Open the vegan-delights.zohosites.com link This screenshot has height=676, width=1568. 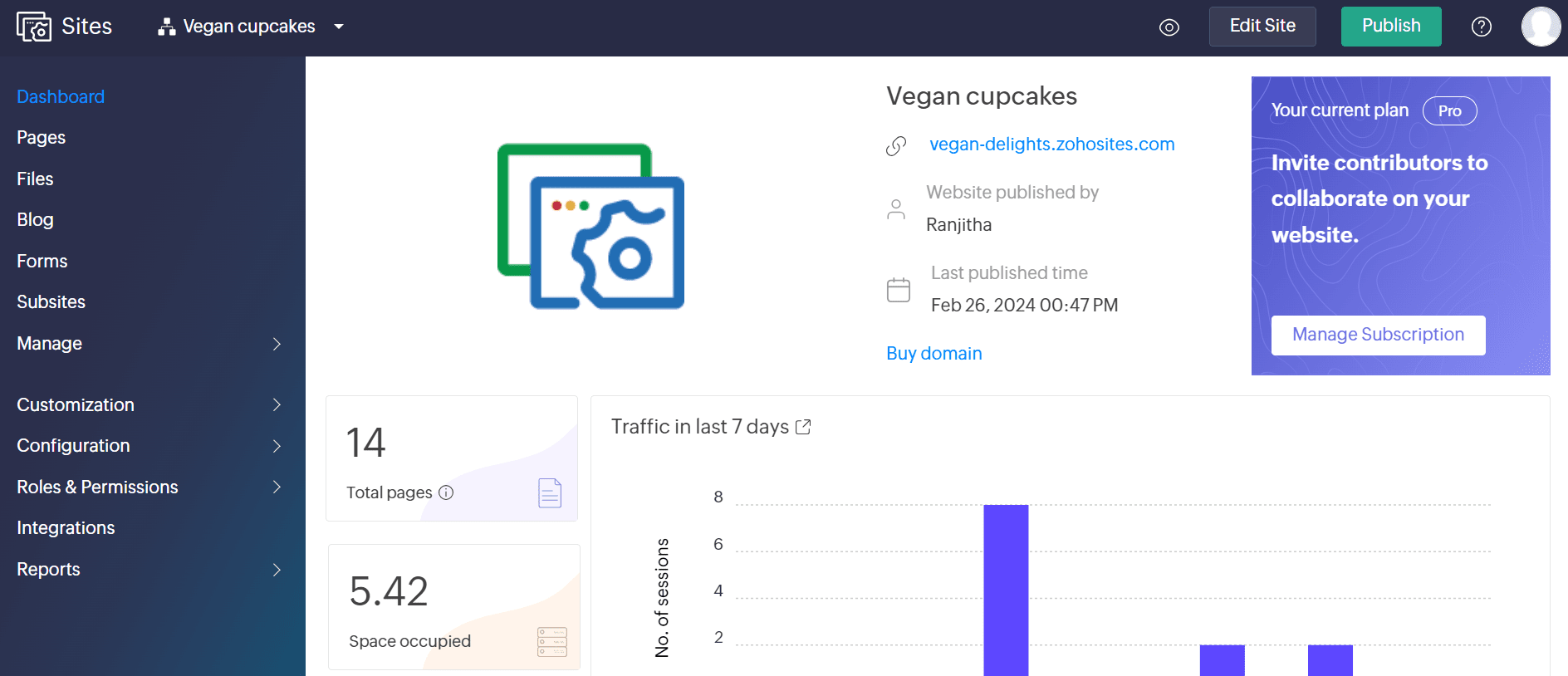1051,144
